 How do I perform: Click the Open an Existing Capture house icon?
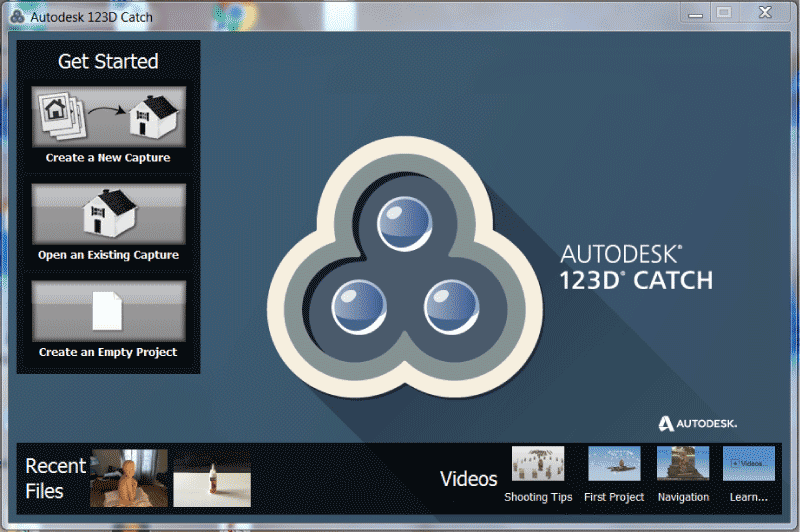coord(109,214)
